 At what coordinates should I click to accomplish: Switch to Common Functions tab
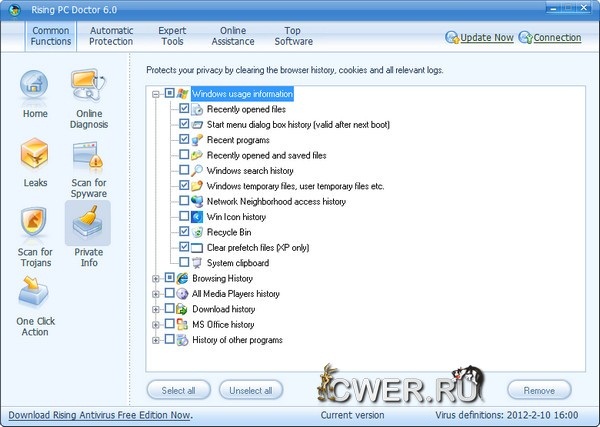click(51, 36)
